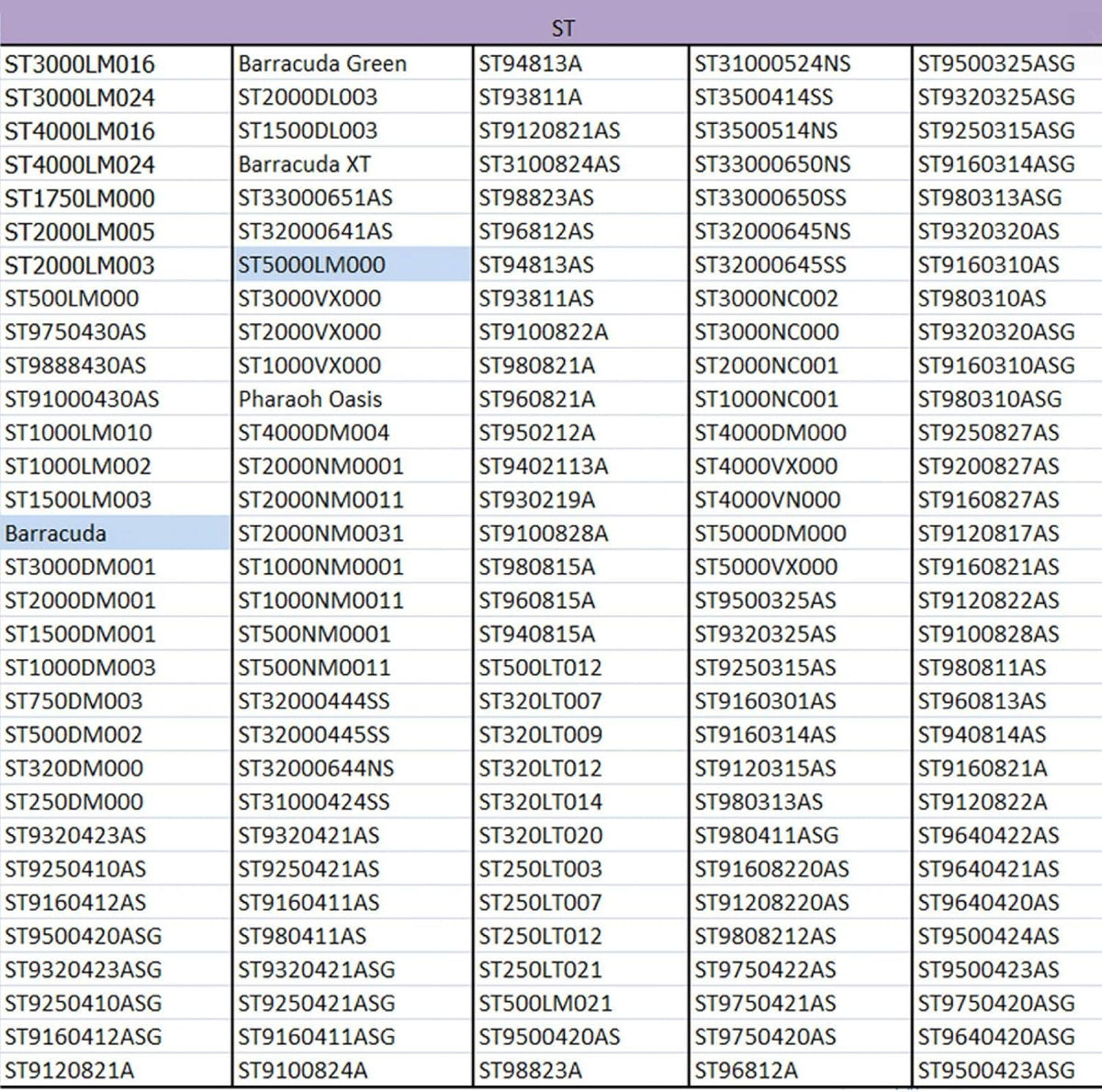
Task: Click cell ST4000DM004
Action: click(354, 433)
